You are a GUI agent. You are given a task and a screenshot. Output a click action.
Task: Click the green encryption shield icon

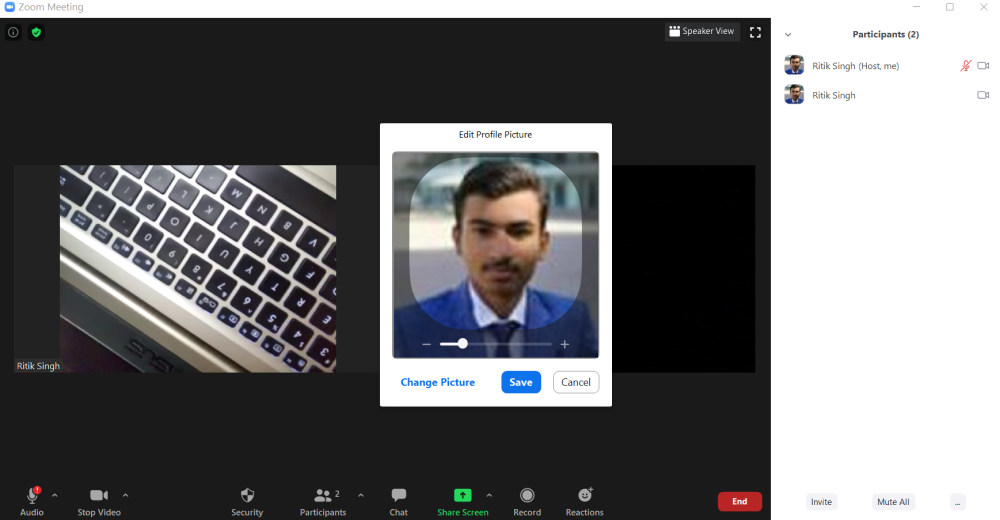click(x=36, y=32)
